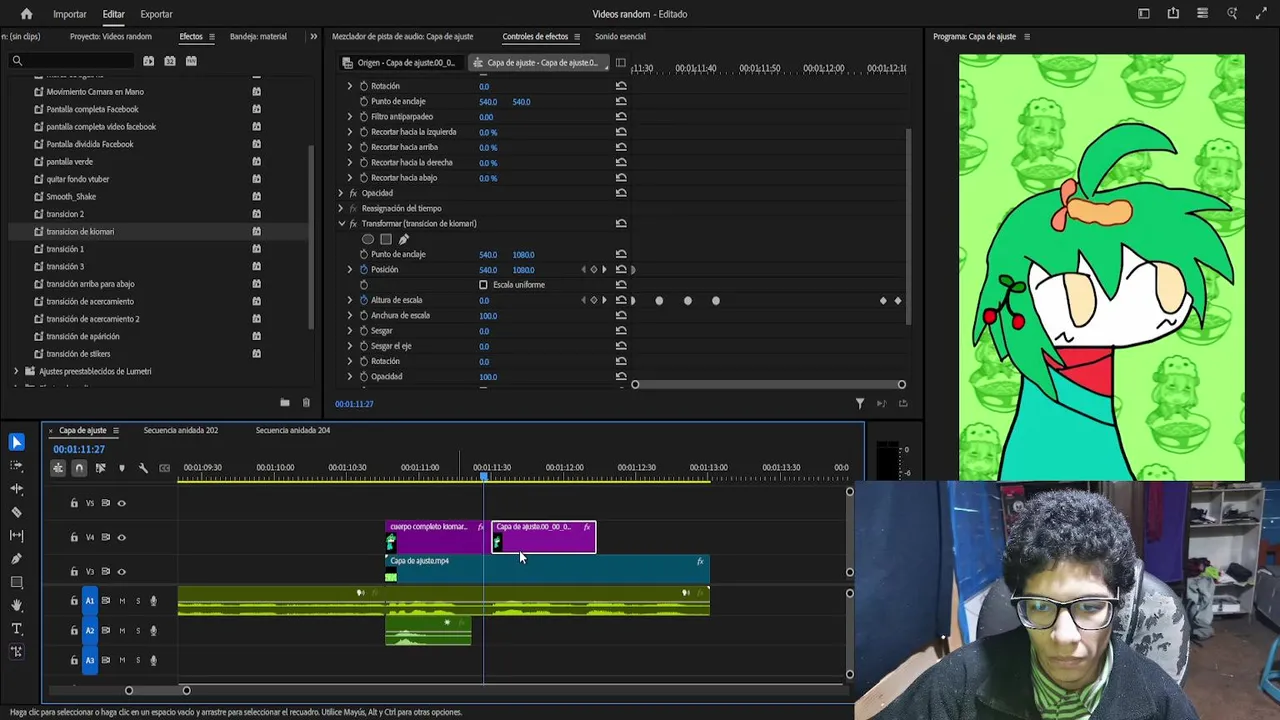Toggle animation stopwatch for Posición
The height and width of the screenshot is (720, 1280).
point(363,270)
